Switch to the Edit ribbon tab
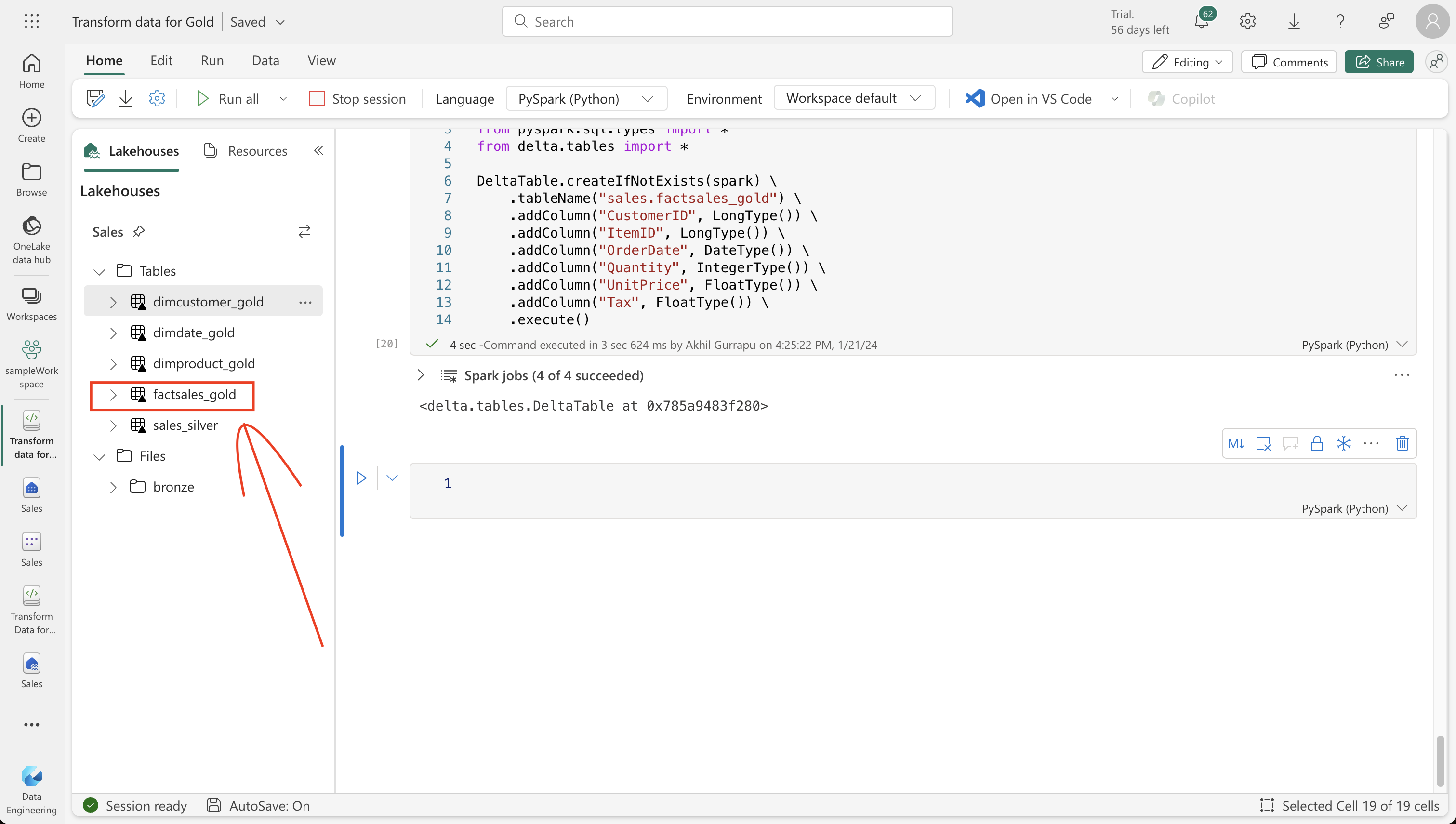 (x=161, y=61)
